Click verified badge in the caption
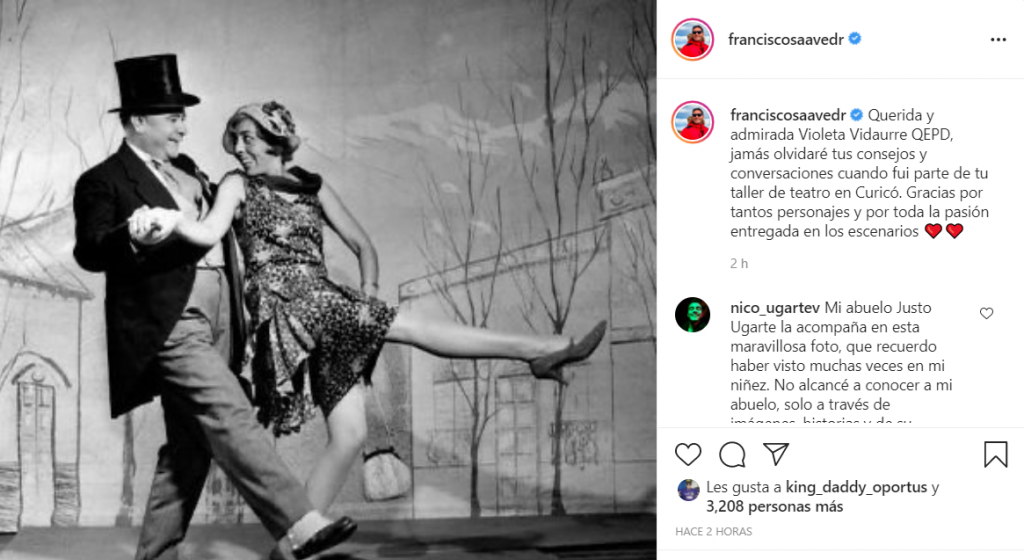Screen dimensions: 1024x560 [x=856, y=115]
